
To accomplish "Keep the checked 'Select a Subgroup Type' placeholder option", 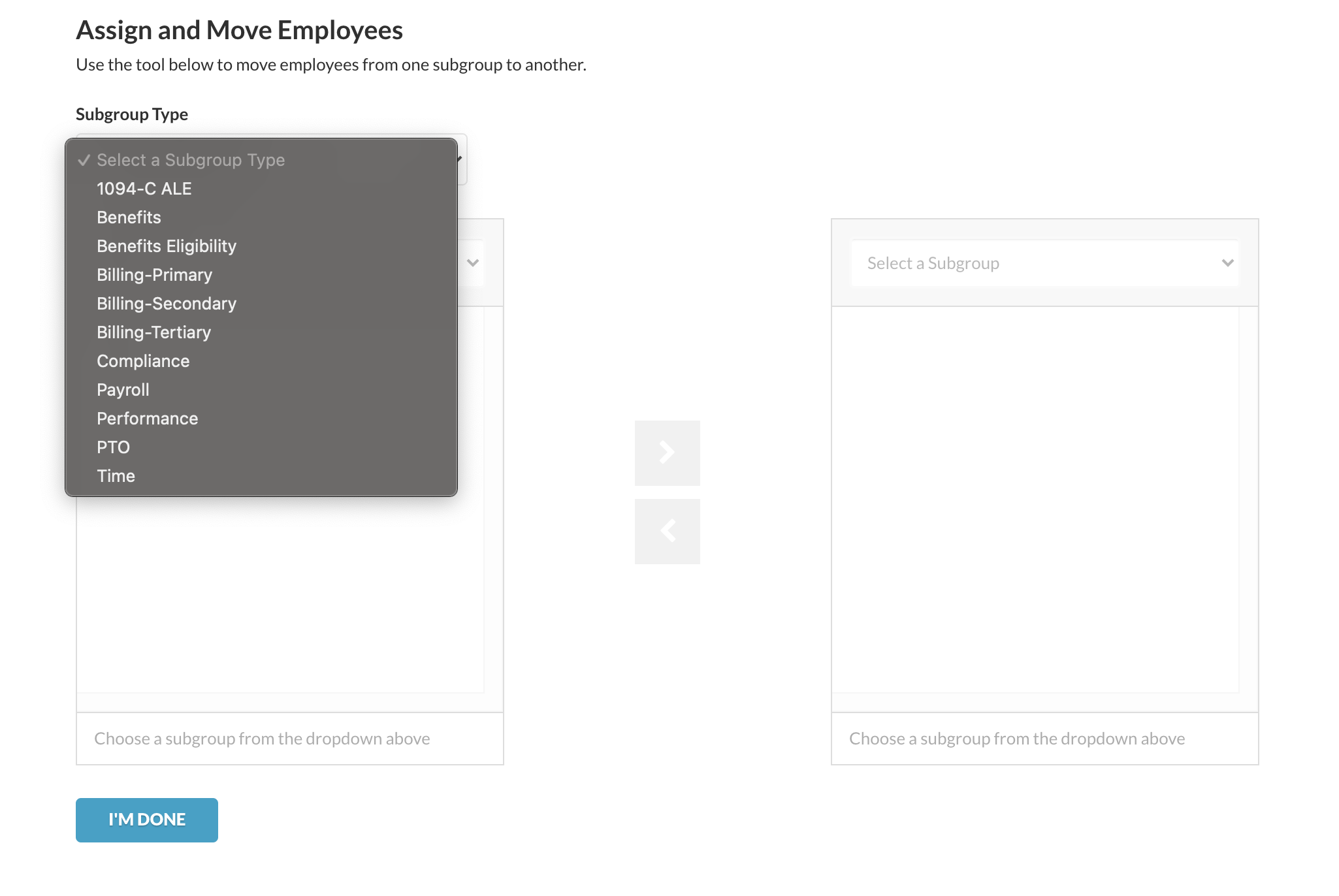I will [261, 160].
